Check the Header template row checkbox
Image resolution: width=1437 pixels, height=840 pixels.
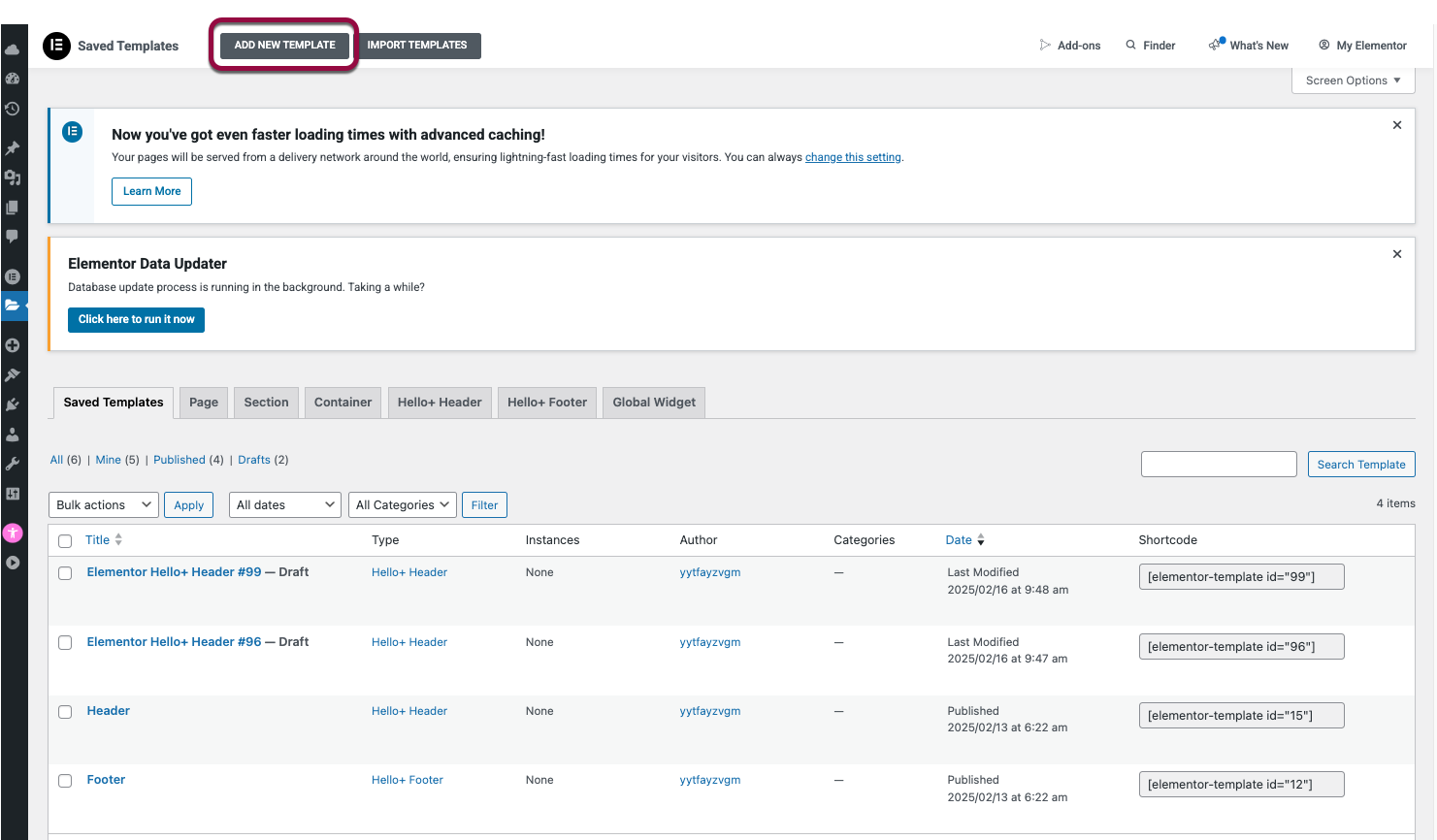click(x=65, y=712)
